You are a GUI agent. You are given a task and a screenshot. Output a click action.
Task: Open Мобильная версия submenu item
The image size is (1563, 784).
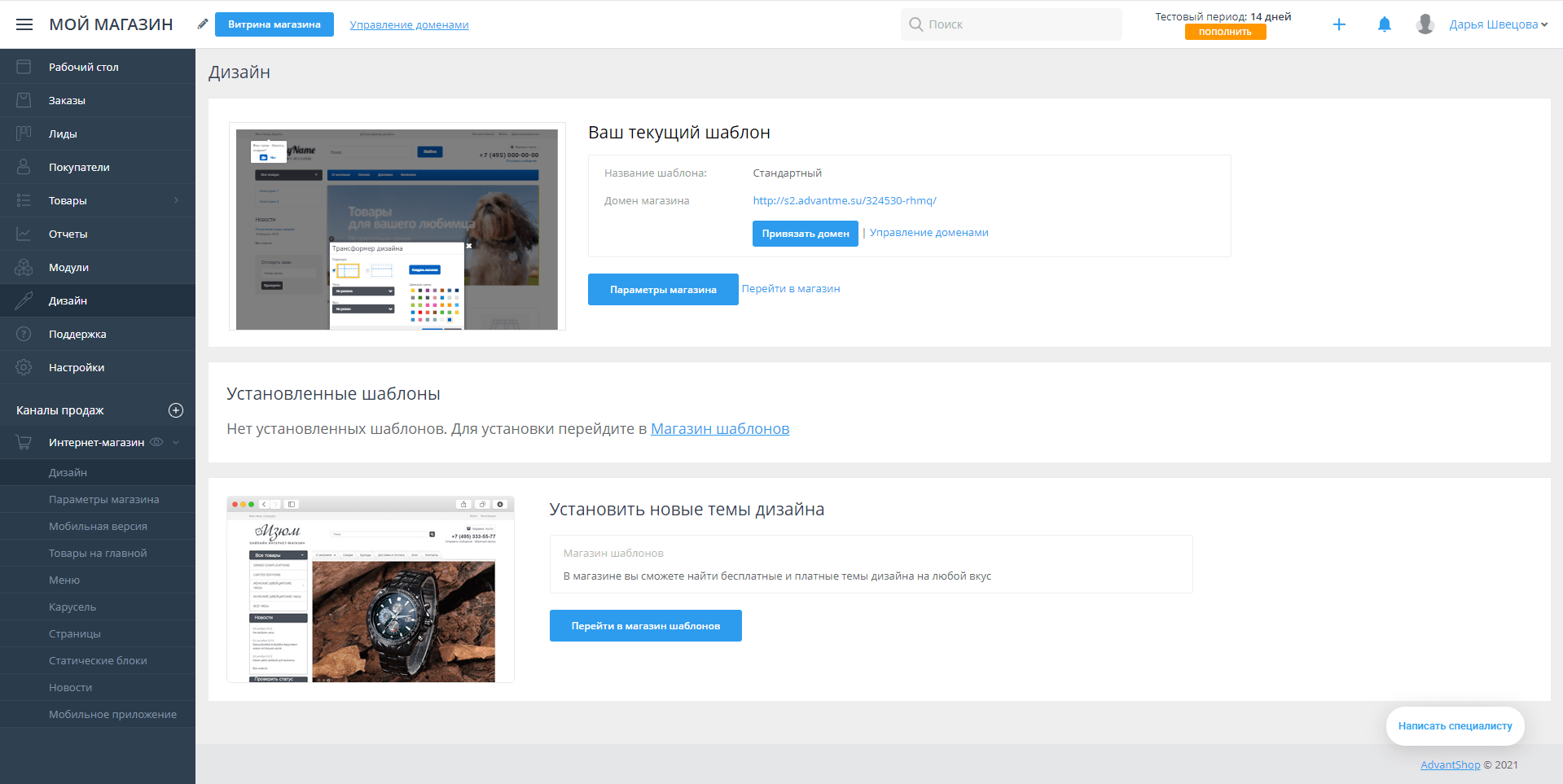98,526
